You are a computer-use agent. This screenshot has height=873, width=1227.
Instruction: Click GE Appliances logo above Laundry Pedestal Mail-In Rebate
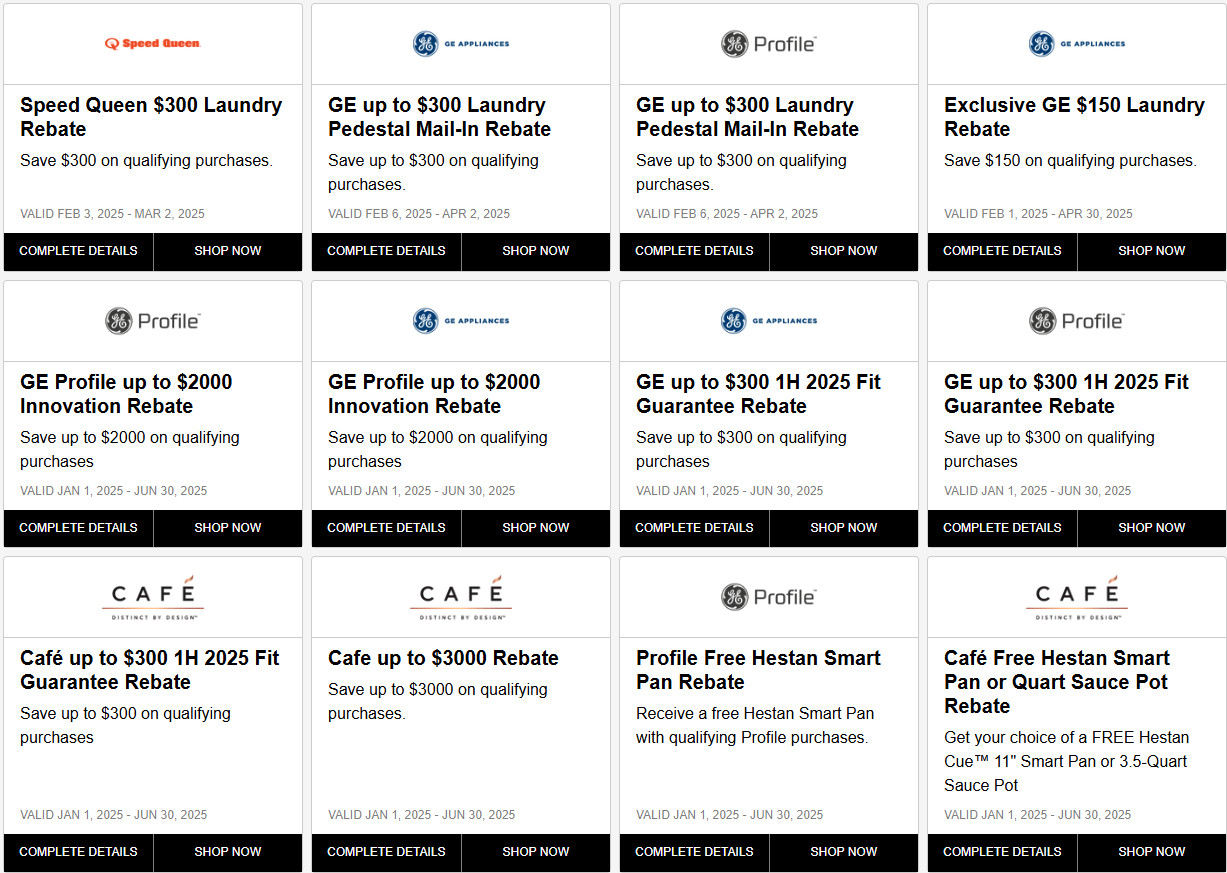click(x=461, y=44)
